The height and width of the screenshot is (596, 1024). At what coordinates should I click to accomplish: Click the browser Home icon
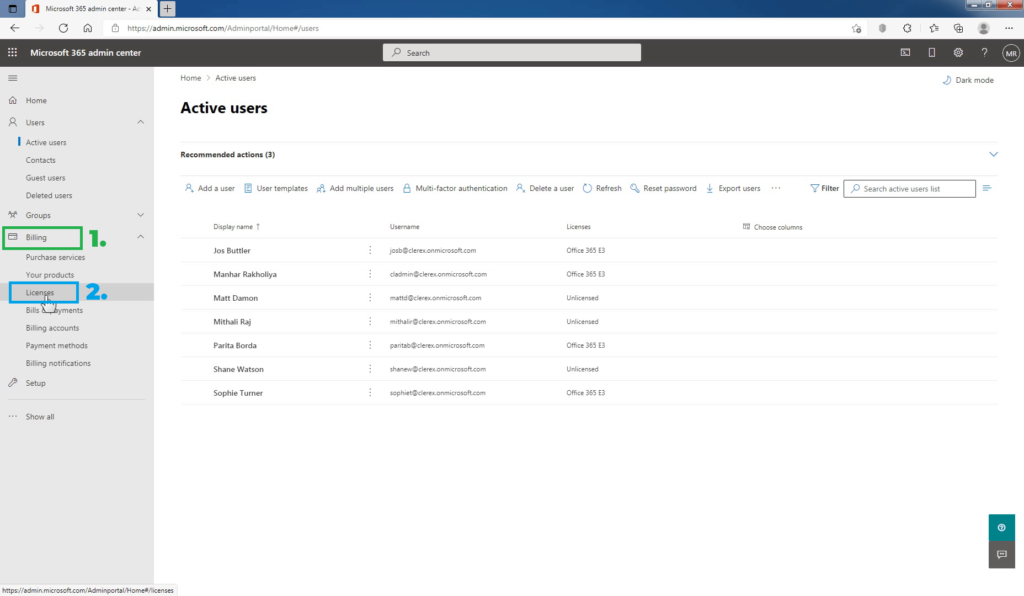(x=88, y=28)
